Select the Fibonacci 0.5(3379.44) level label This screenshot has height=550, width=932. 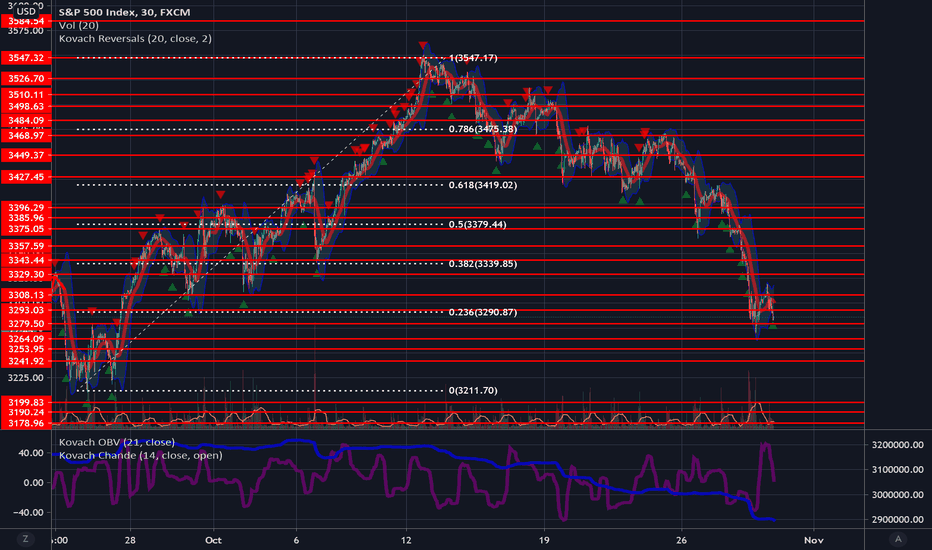[x=477, y=224]
